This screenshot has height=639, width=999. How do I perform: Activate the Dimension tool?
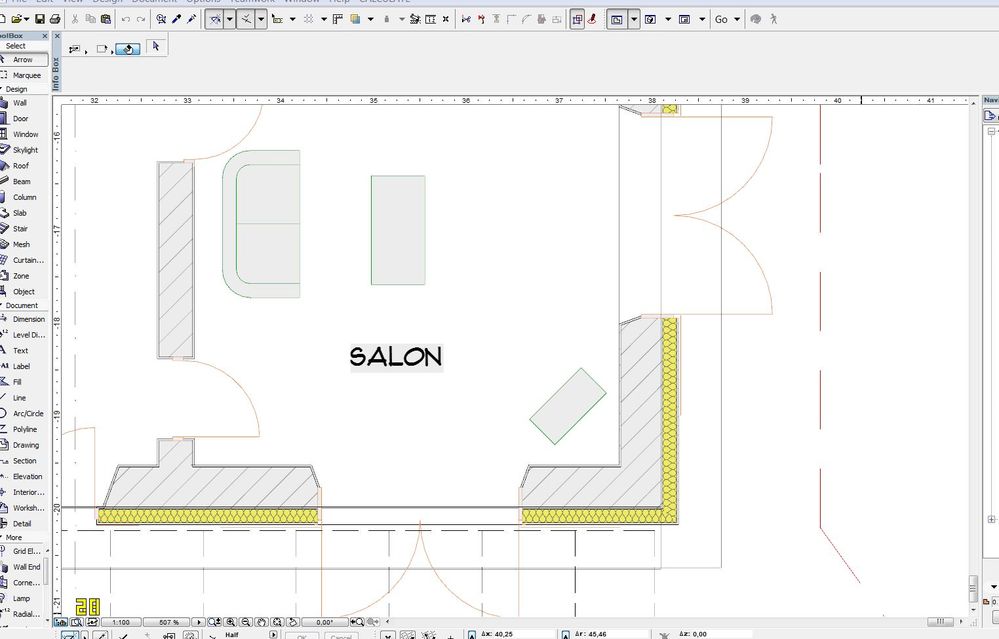[23, 319]
